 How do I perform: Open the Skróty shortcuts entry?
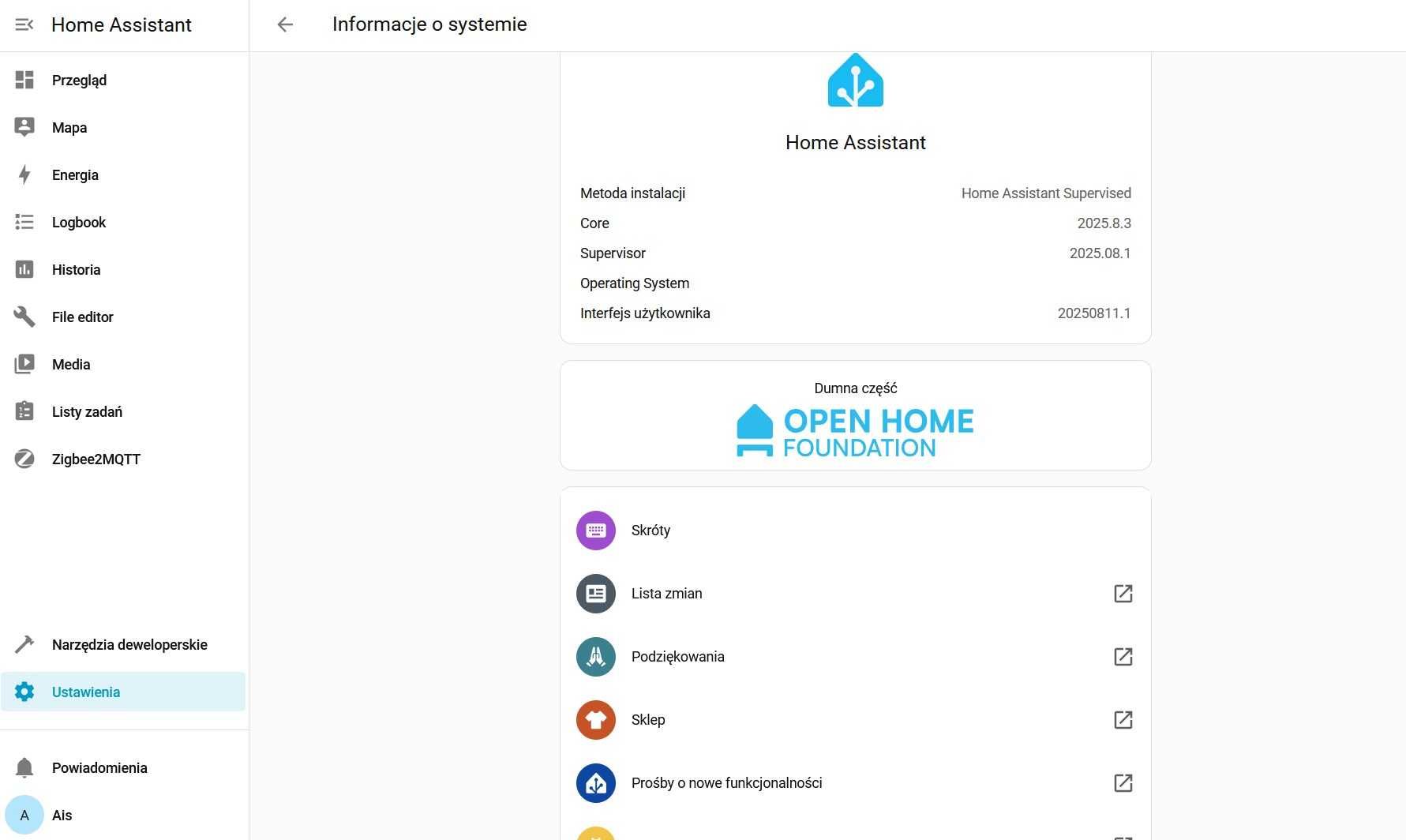tap(856, 531)
